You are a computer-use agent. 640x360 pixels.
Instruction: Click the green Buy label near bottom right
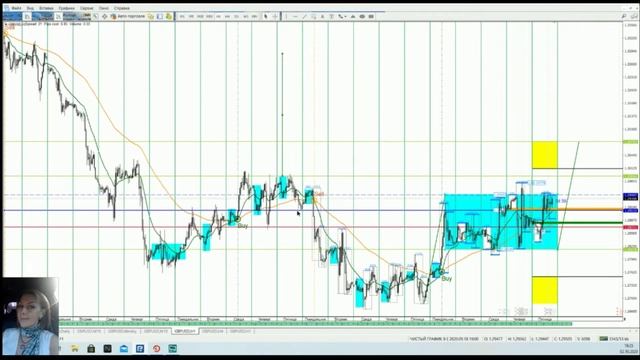coord(447,278)
